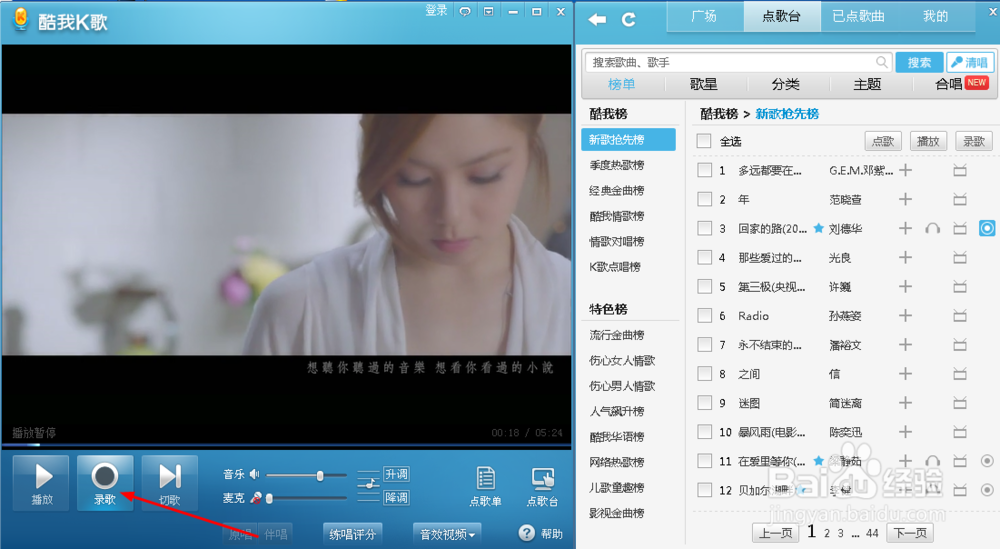Screen dimensions: 1000x549
Task: Add song 多远都要在 with plus icon
Action: point(905,170)
